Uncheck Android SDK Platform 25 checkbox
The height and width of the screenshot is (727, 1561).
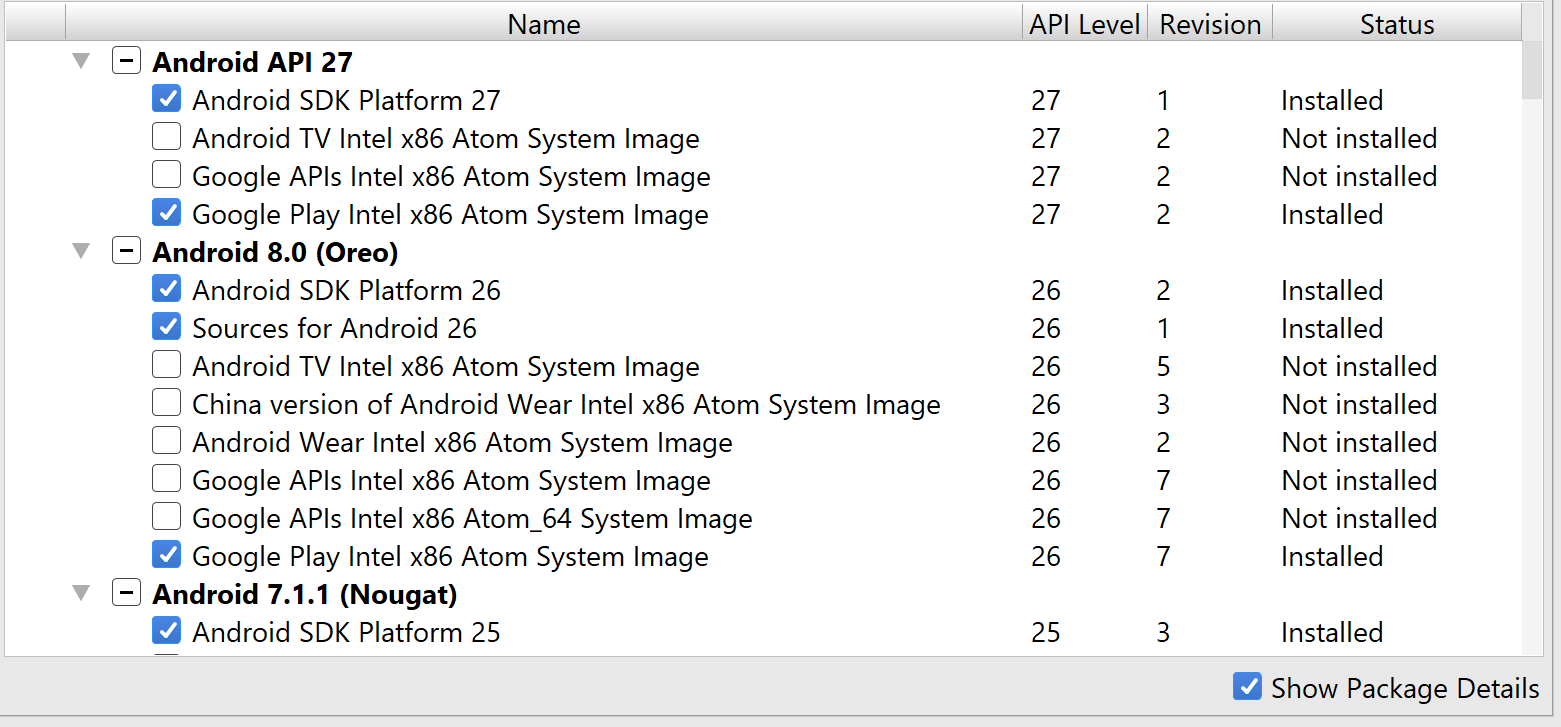(166, 631)
